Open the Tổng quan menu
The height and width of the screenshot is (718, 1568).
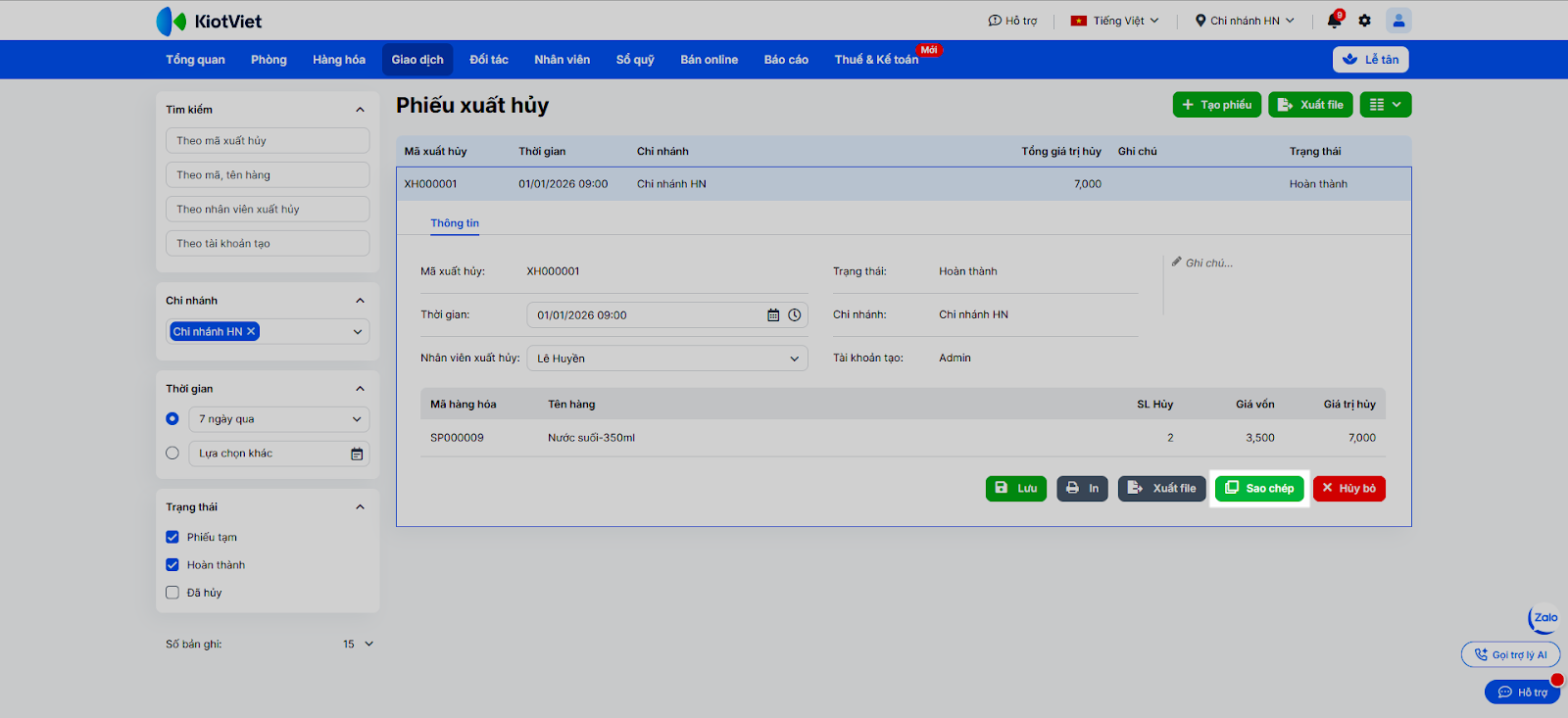(195, 60)
